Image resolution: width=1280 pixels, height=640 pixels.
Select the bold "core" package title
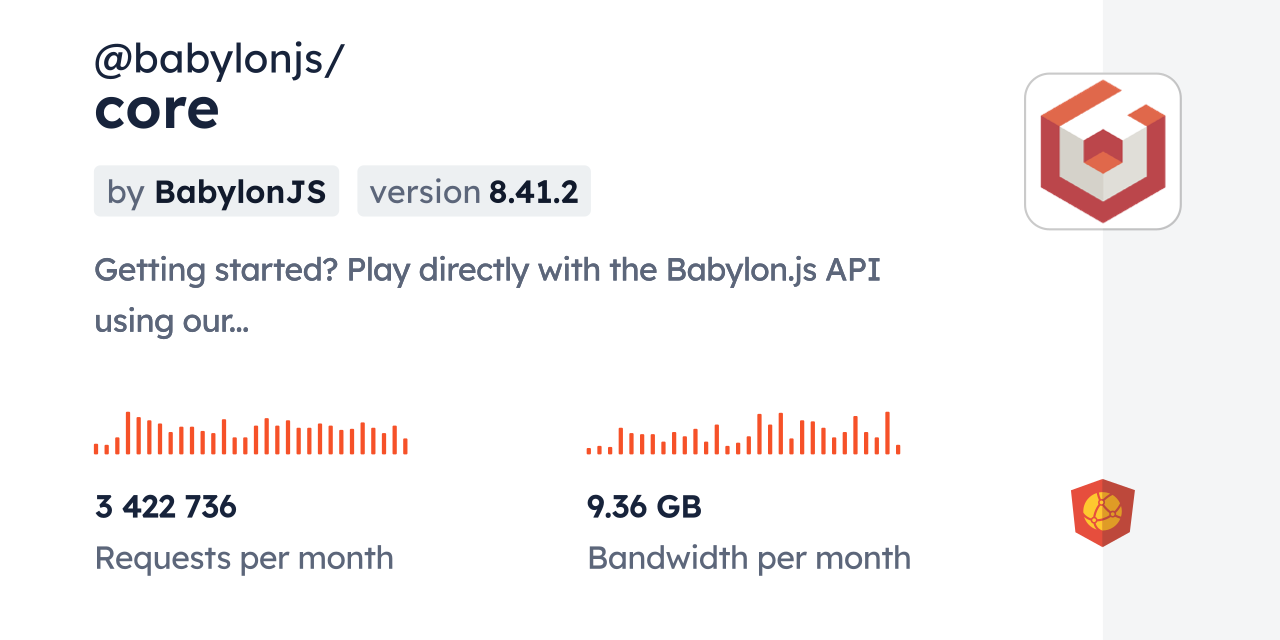157,111
